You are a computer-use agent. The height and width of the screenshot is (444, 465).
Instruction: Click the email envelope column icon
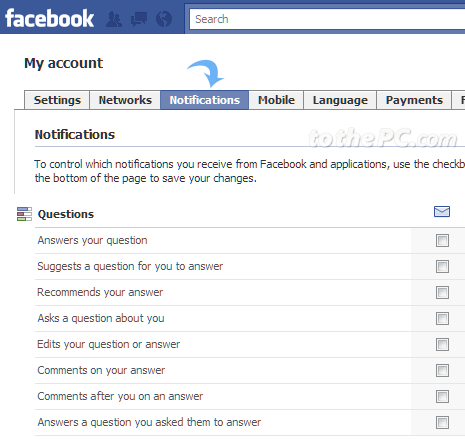coord(442,211)
